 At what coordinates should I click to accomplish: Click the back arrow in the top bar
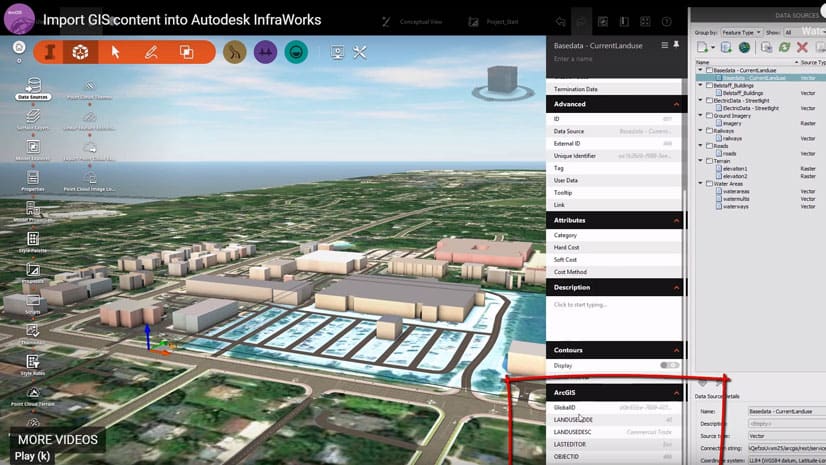click(x=560, y=22)
